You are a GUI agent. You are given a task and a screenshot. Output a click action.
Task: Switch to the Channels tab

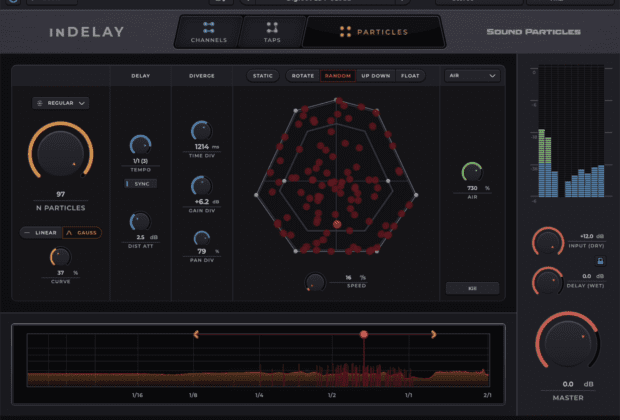coord(209,32)
